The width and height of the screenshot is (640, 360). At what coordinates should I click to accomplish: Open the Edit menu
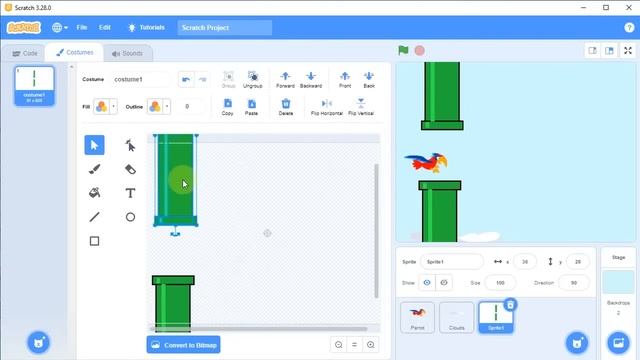104,27
